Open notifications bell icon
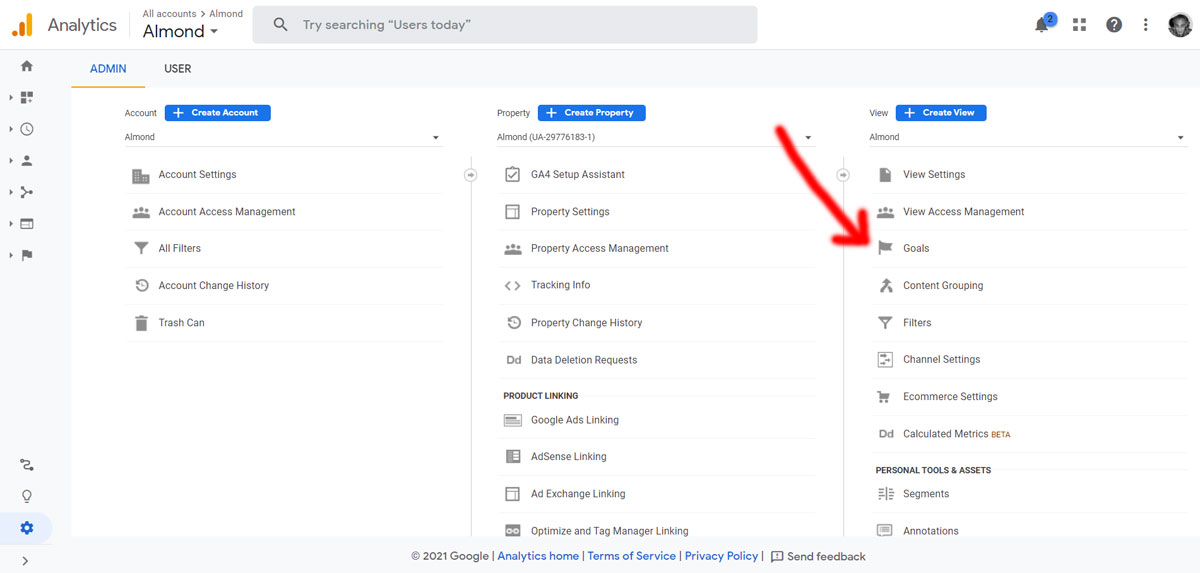 [x=1042, y=25]
